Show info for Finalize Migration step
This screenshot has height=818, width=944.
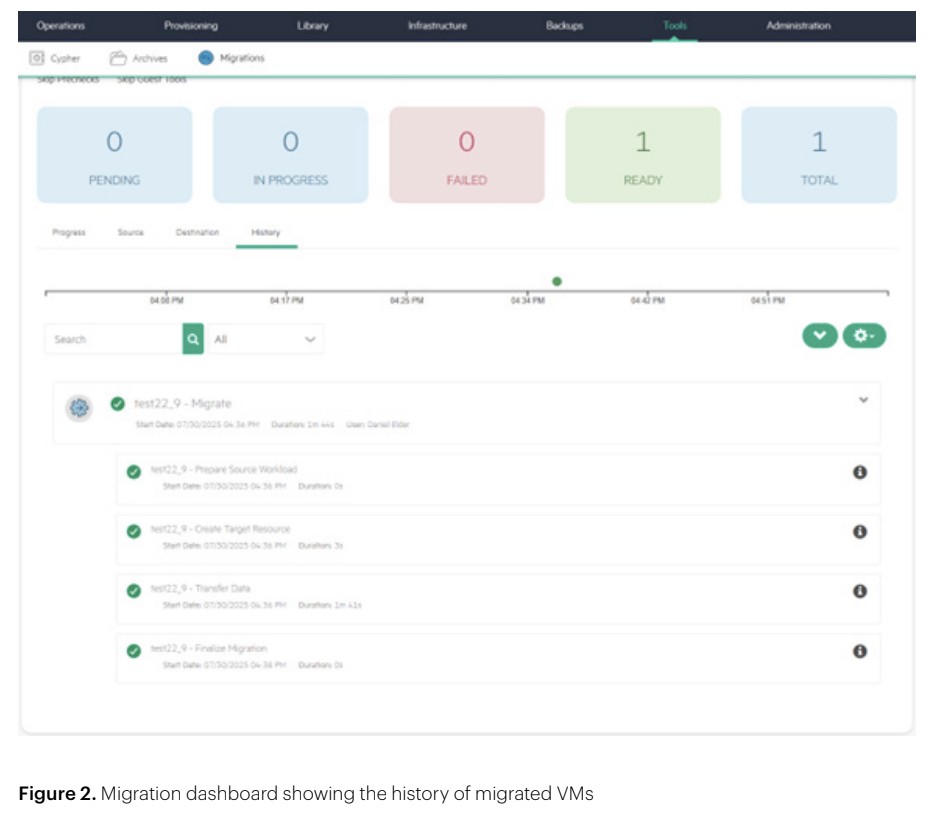[x=859, y=651]
